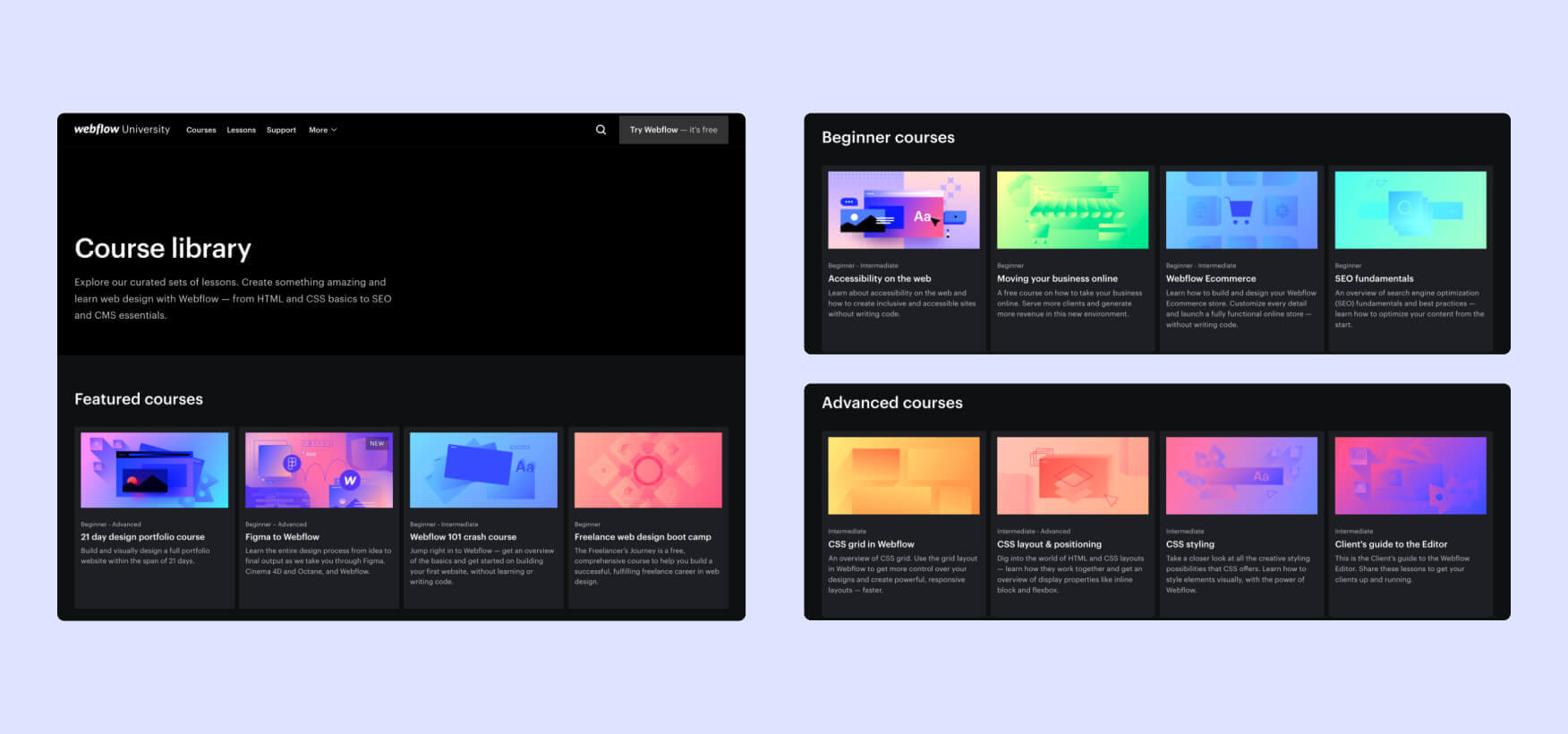The height and width of the screenshot is (734, 1568).
Task: Click the 21 day design portfolio course title
Action: 142,537
